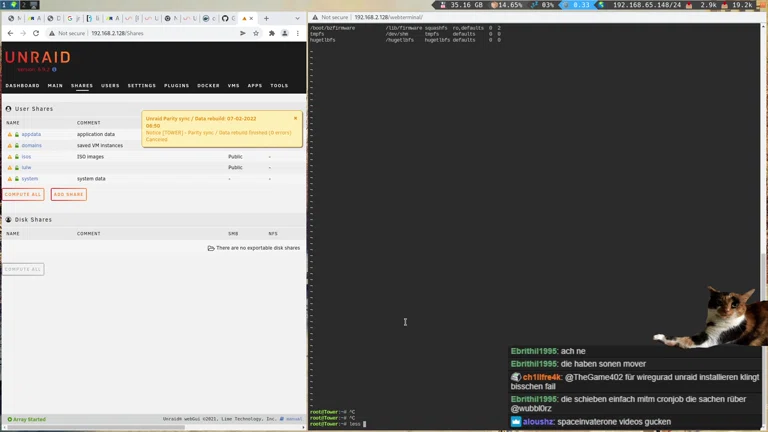
Task: Click the warning triangle beside appdata
Action: [x=10, y=134]
